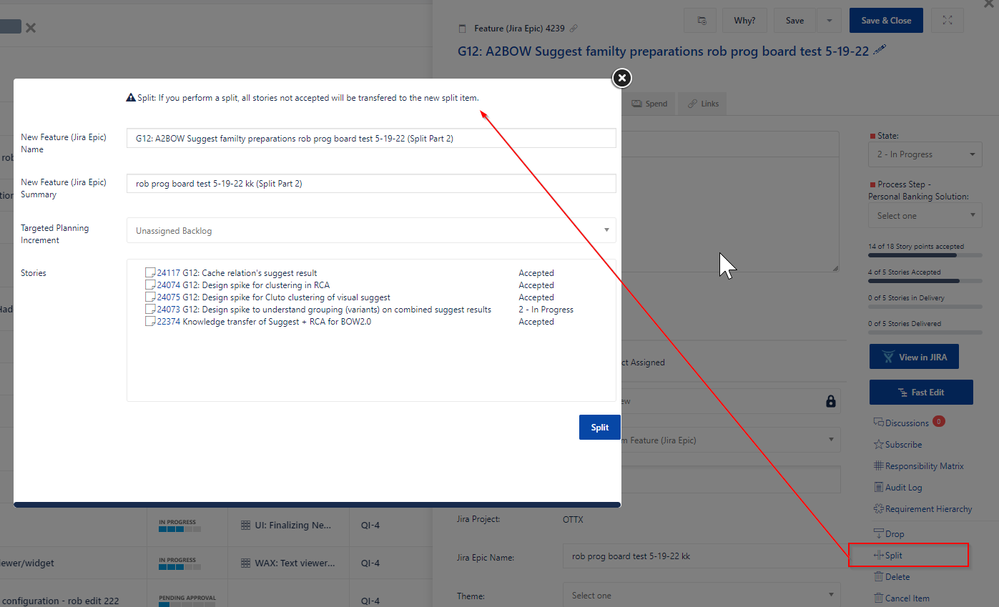Click the View in JIRA button
Viewport: 999px width, 607px height.
(x=914, y=357)
